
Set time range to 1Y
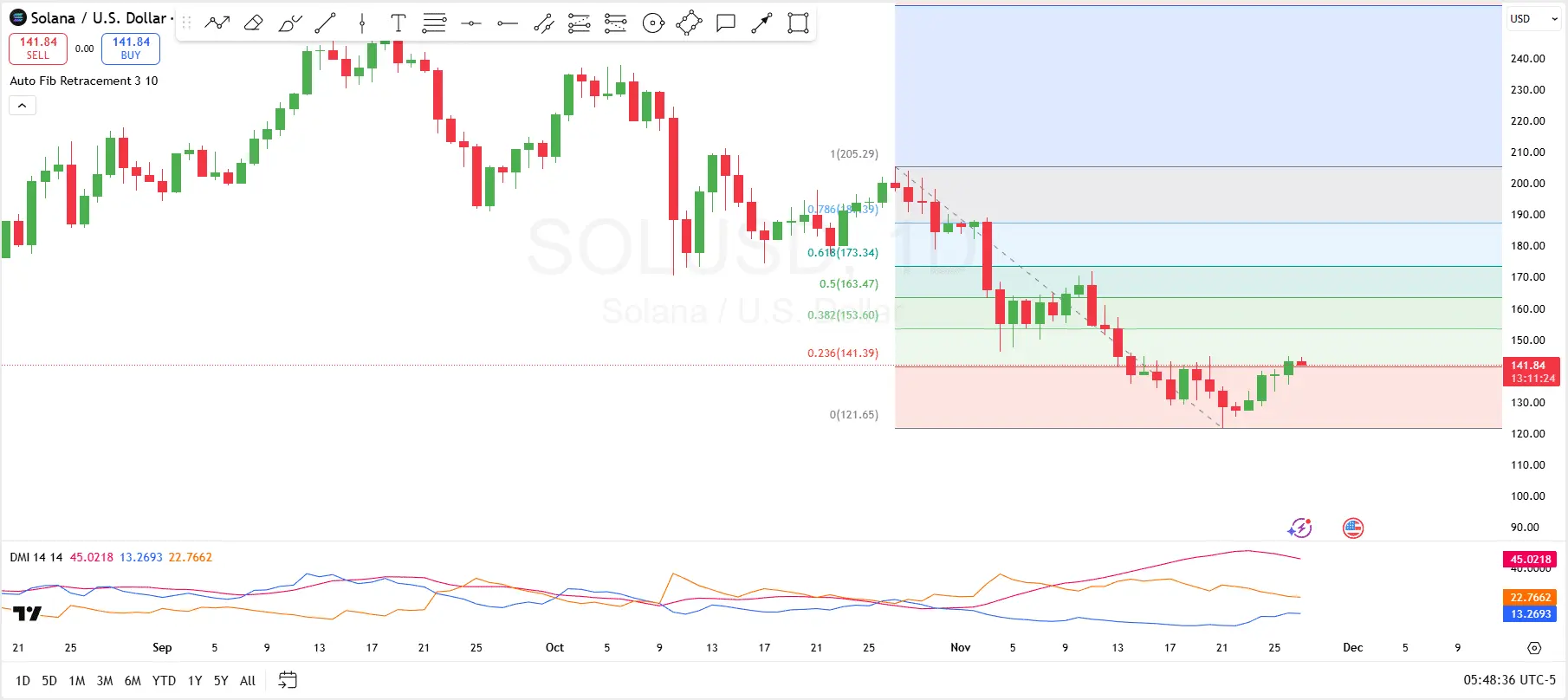pos(195,681)
